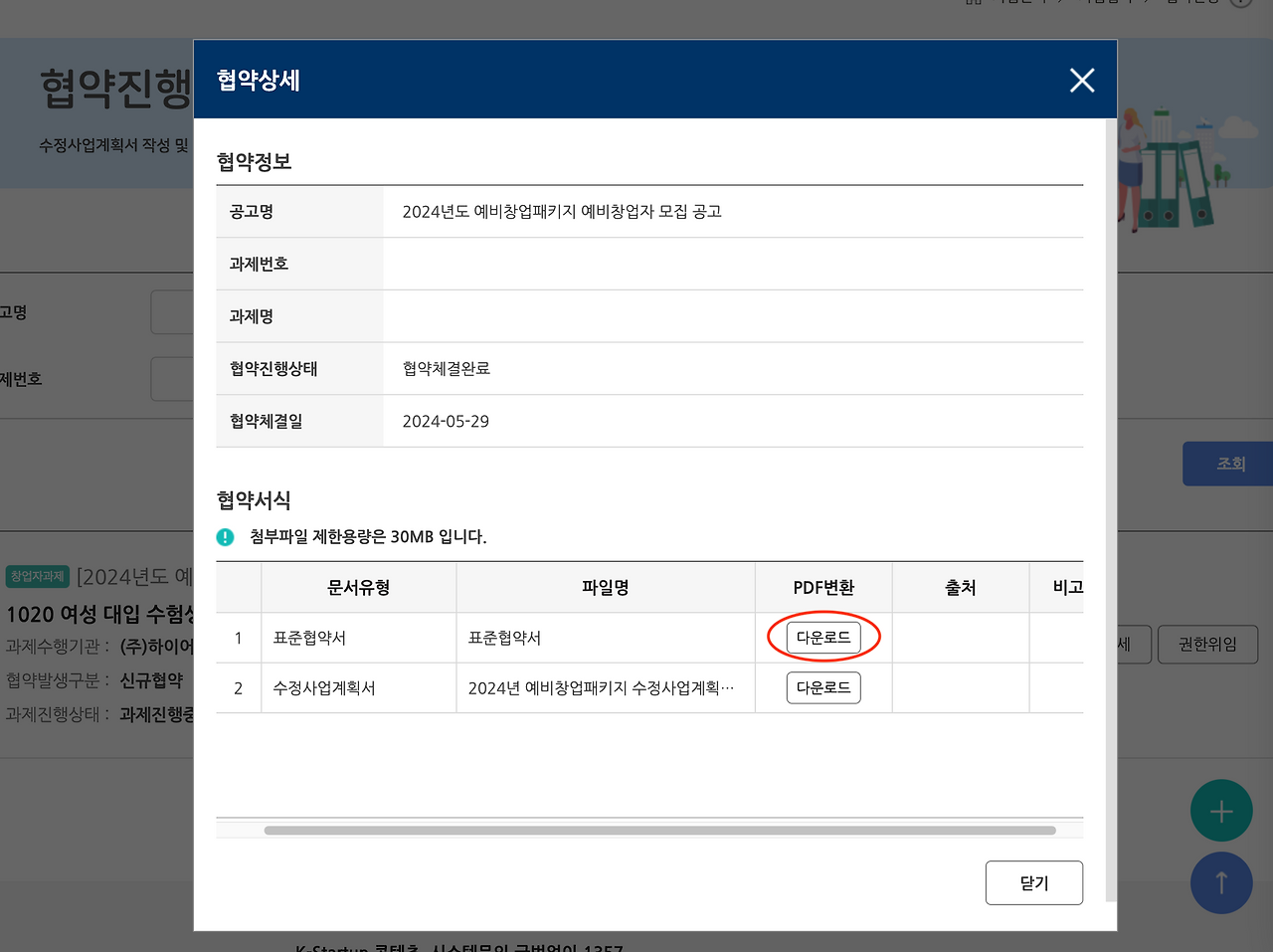Click the blue info icon beside the 30MB notice

[x=225, y=537]
